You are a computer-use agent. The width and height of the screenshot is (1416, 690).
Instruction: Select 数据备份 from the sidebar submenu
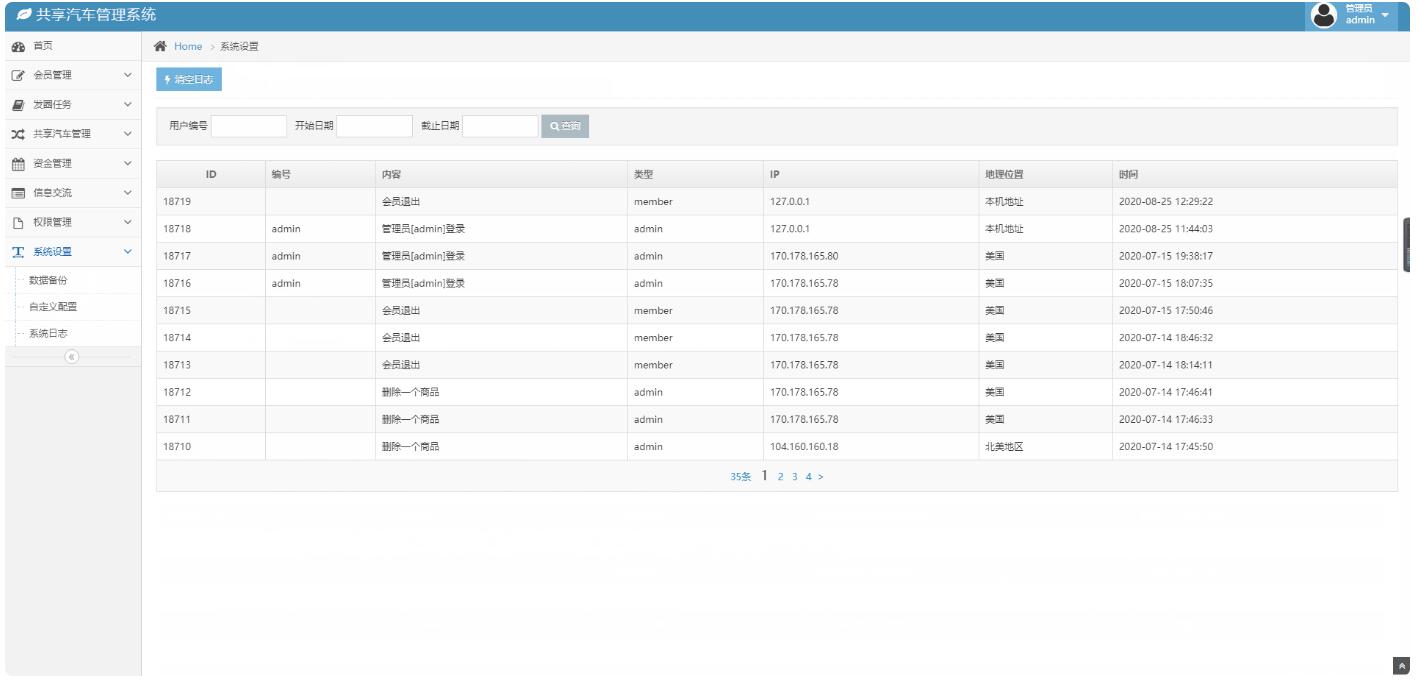(x=50, y=281)
